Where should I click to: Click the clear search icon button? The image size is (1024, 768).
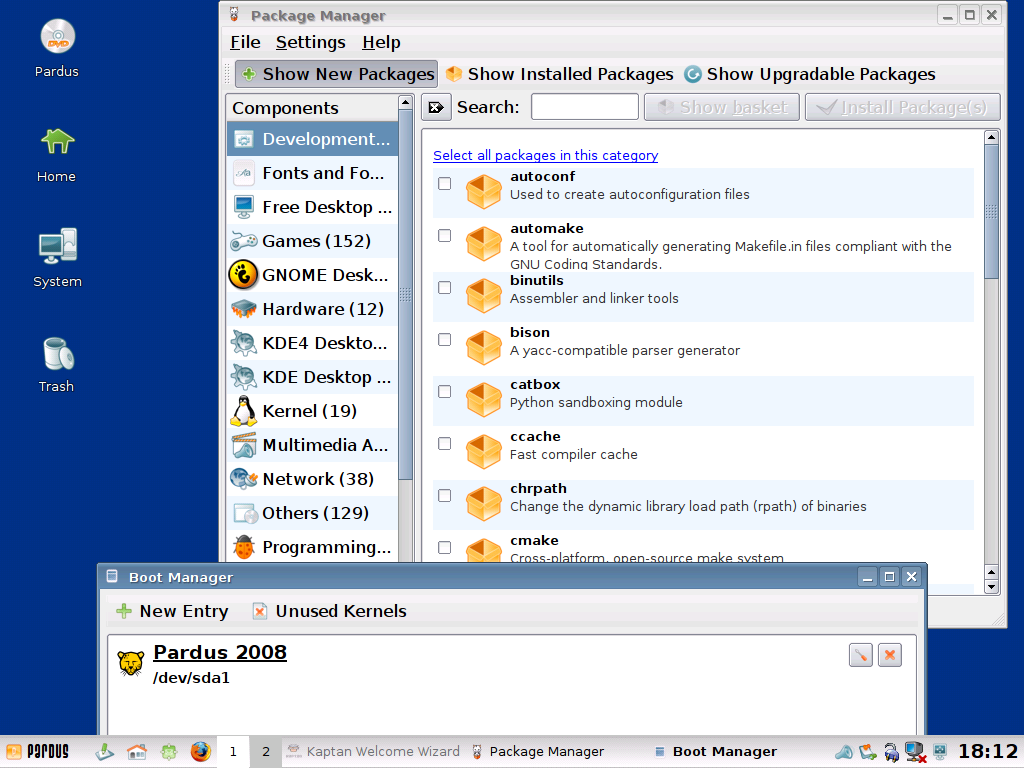click(x=436, y=107)
